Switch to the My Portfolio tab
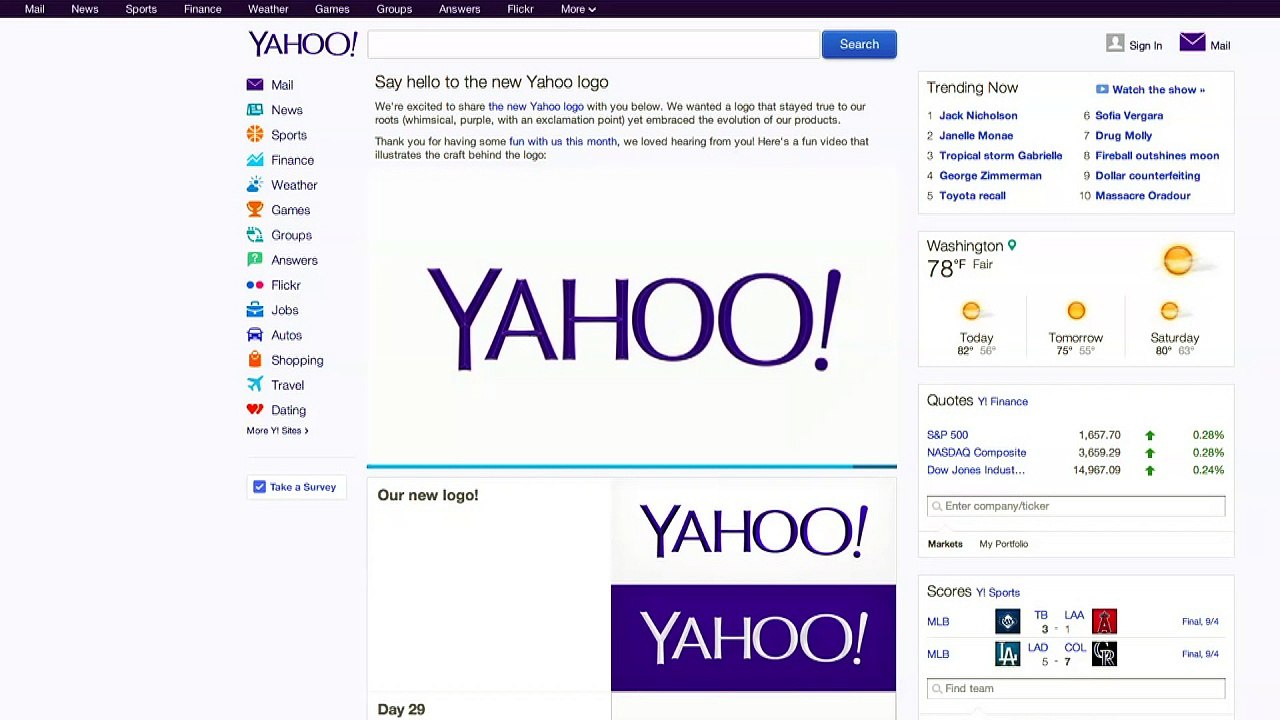The width and height of the screenshot is (1280, 720). 1003,544
